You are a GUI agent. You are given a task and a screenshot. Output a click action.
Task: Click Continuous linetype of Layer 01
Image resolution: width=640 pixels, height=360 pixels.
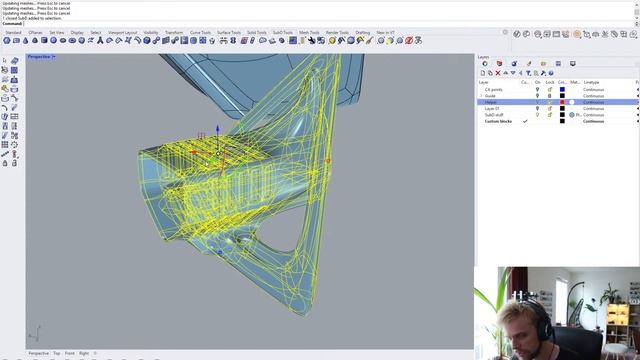593,109
